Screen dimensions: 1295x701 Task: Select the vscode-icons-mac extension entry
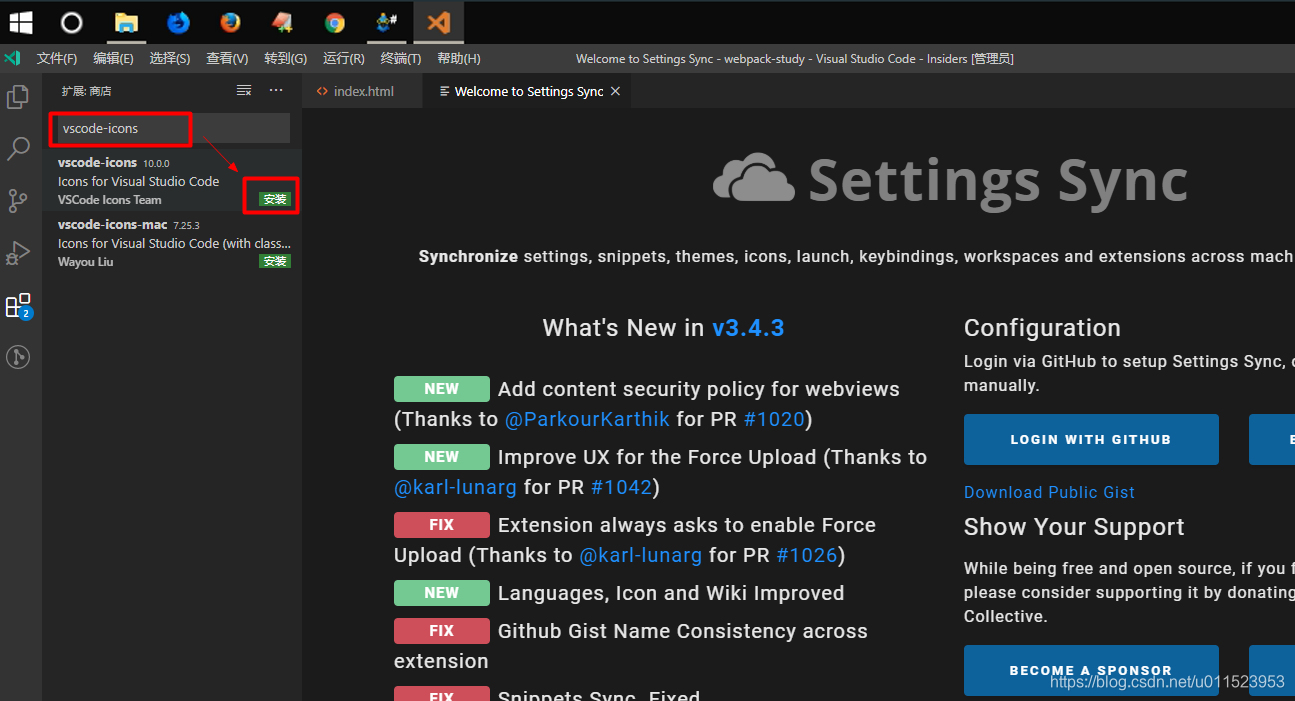[172, 243]
